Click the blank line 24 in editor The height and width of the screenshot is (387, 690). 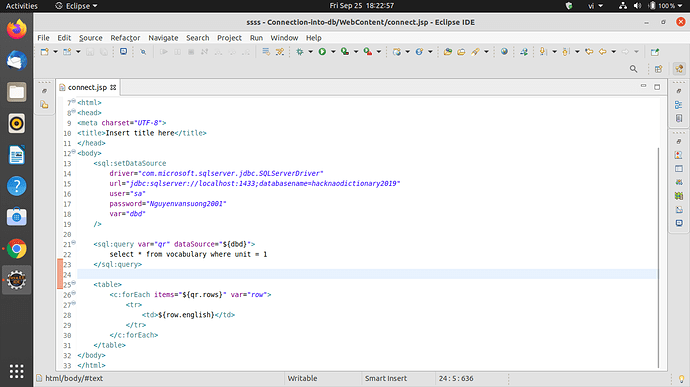point(367,274)
